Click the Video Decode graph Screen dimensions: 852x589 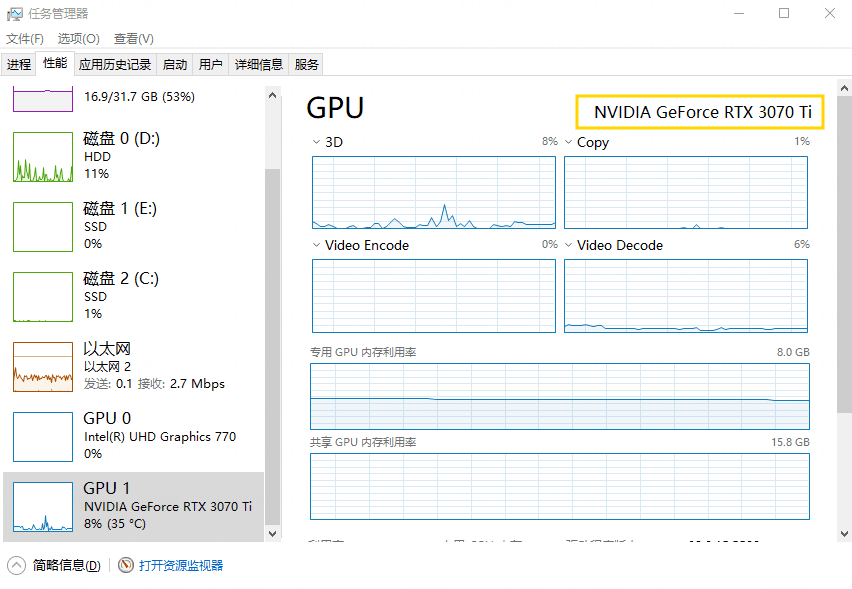tap(686, 296)
